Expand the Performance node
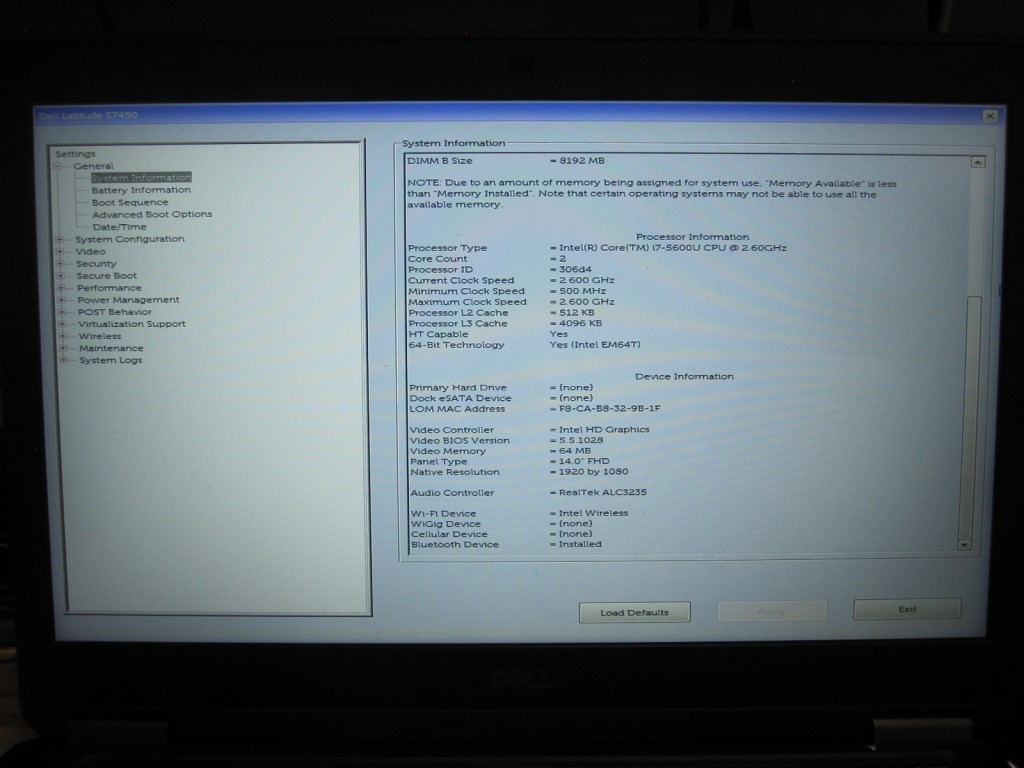 61,288
